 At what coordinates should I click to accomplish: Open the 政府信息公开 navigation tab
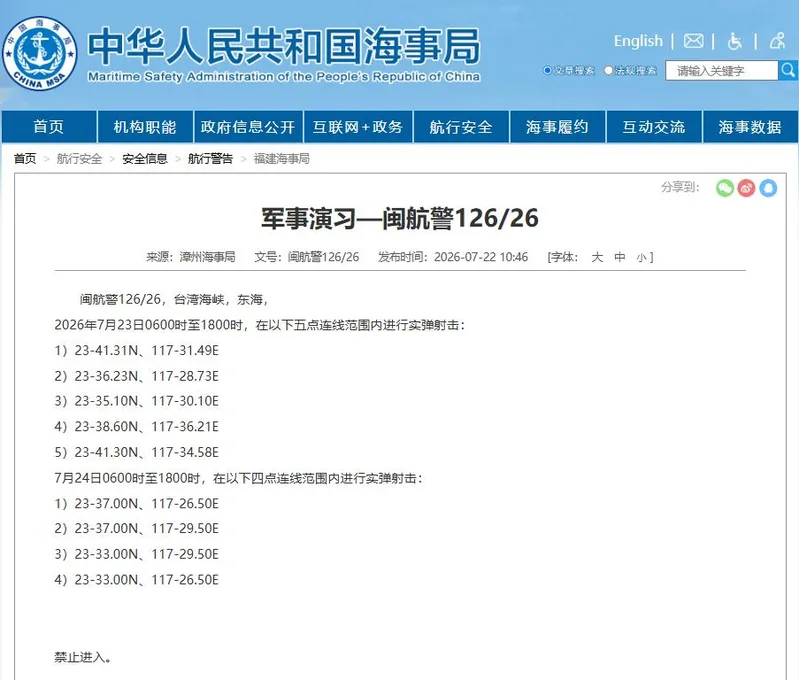[248, 126]
